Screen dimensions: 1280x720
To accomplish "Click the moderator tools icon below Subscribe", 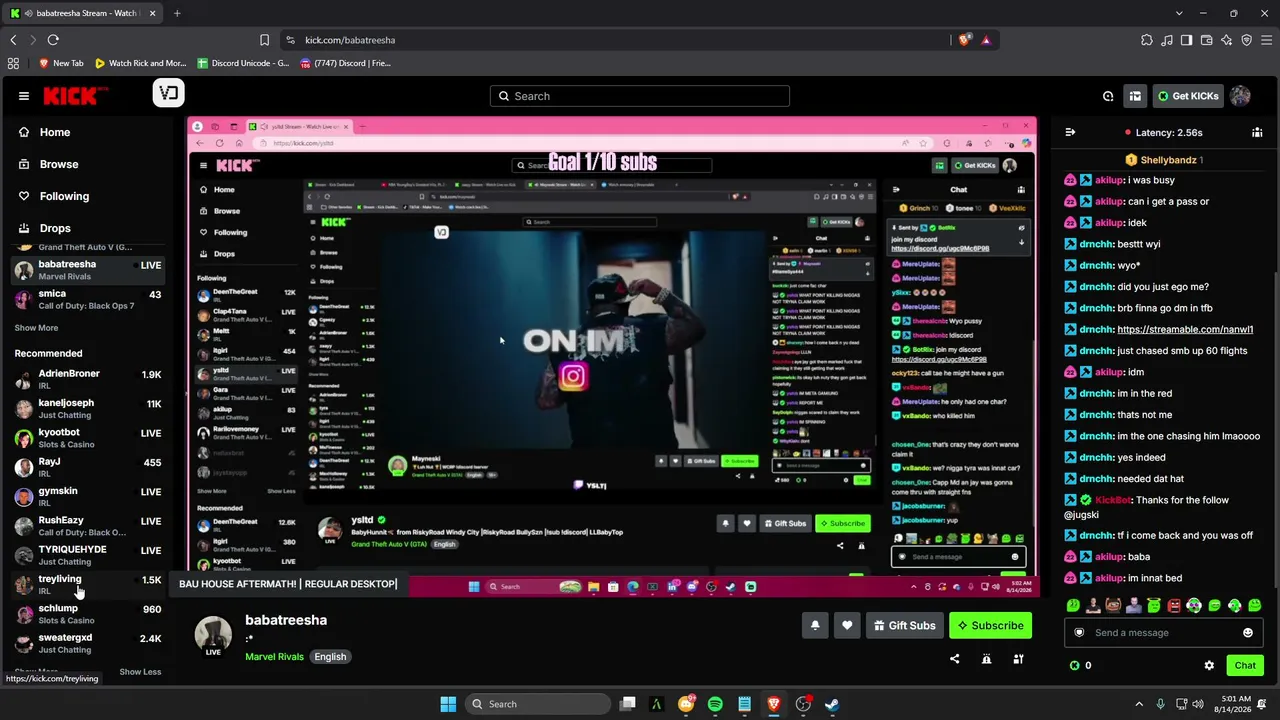I will [x=1018, y=659].
